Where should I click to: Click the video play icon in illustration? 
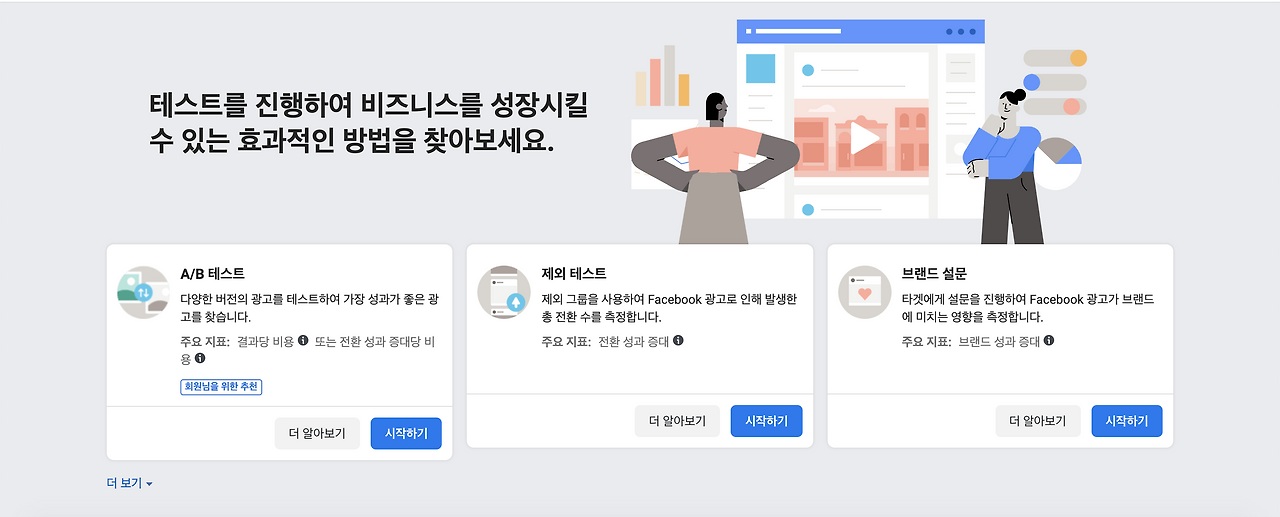tap(863, 138)
